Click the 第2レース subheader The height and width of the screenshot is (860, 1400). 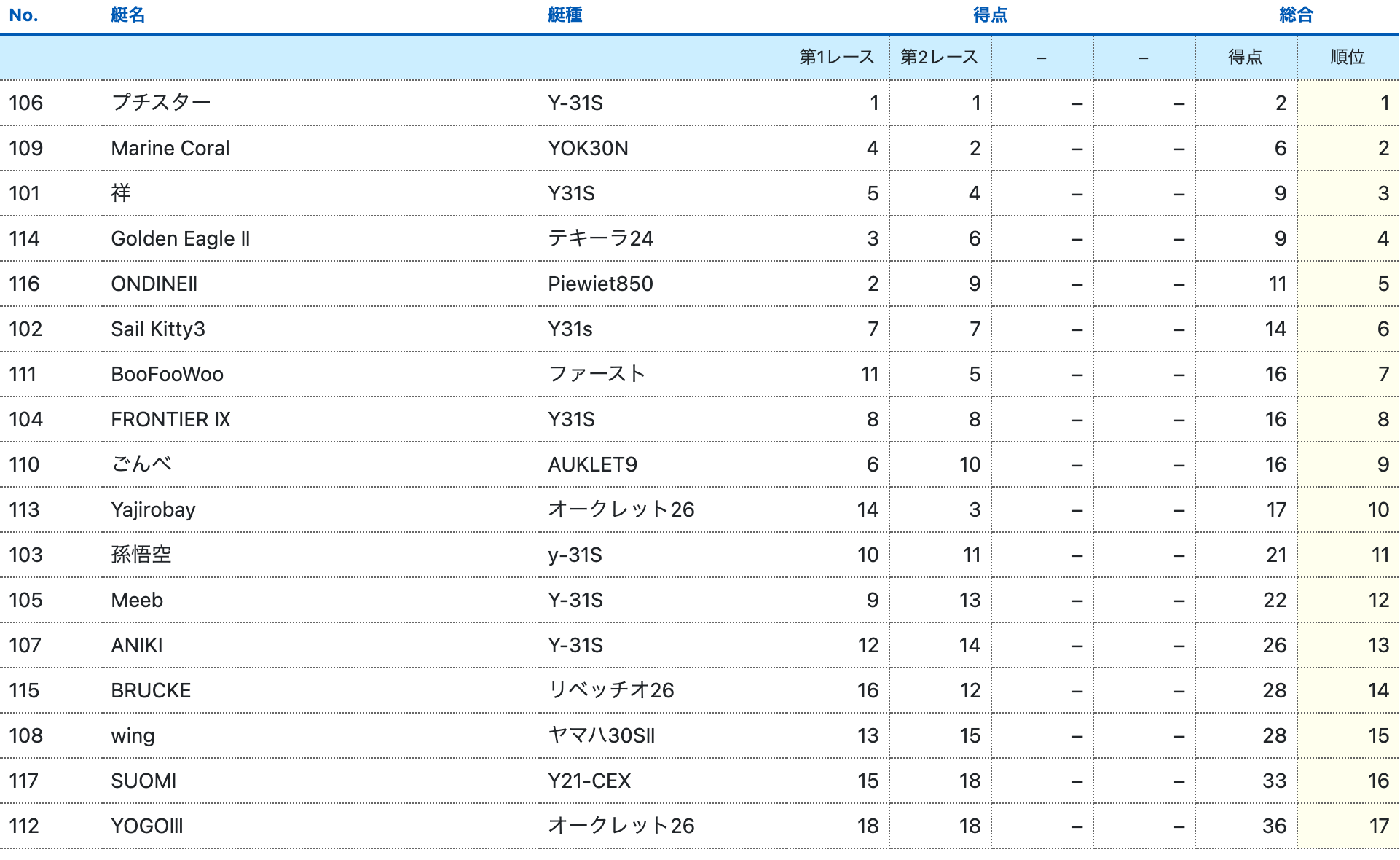(x=939, y=57)
